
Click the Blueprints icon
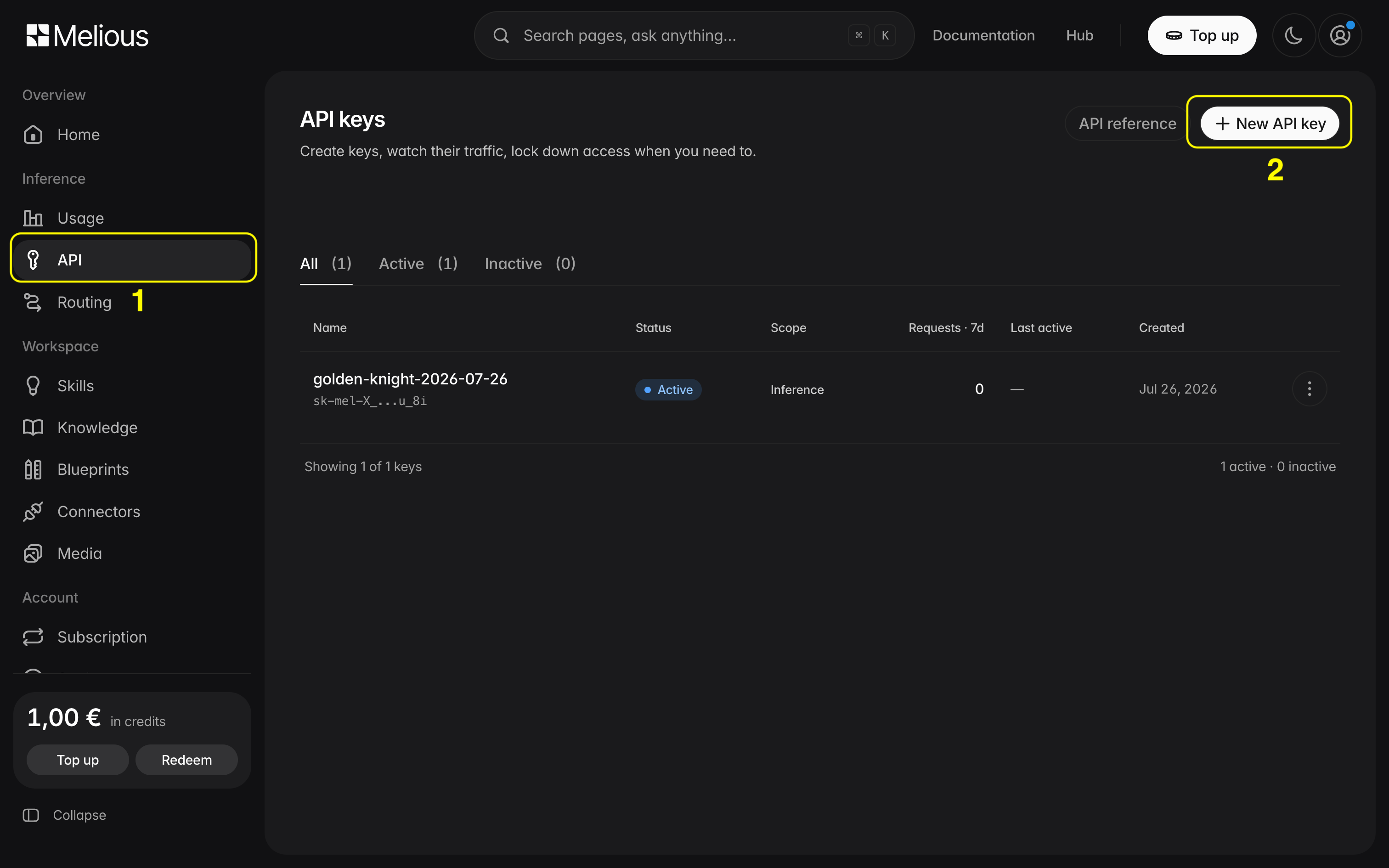33,469
